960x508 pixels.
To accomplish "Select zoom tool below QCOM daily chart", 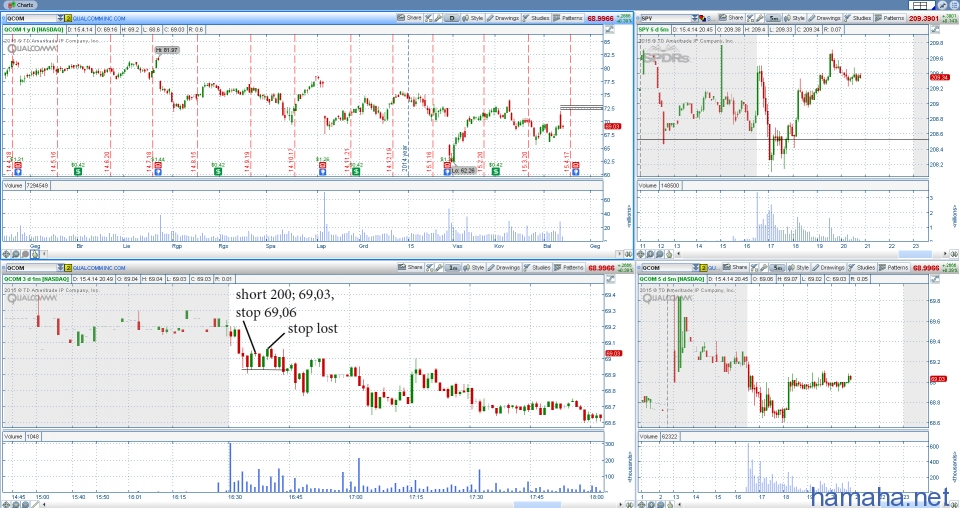I will 16,254.
